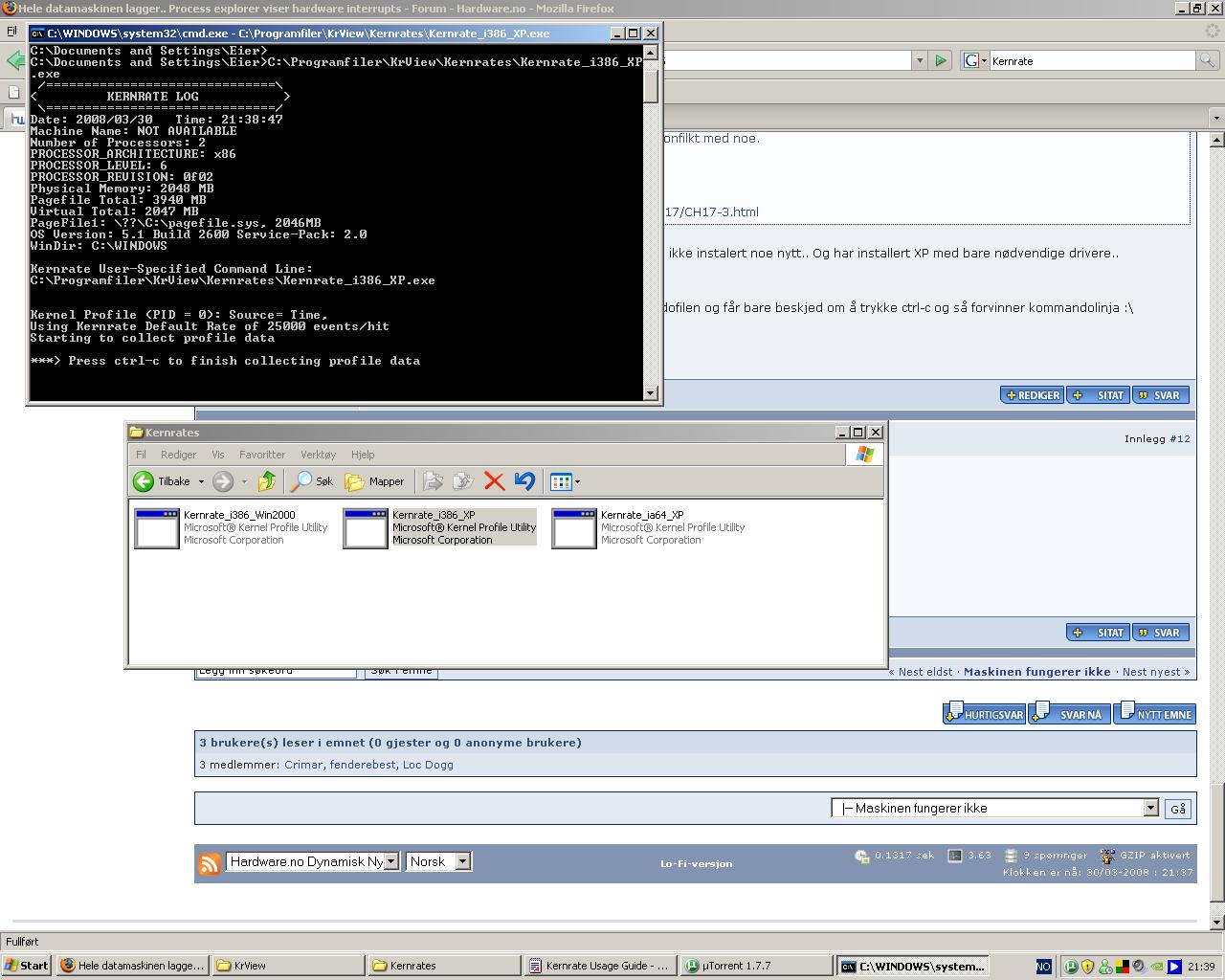Click the Forward arrow in Kernrates explorer toolbar
Screen dimensions: 1225x980
pyautogui.click(x=223, y=481)
